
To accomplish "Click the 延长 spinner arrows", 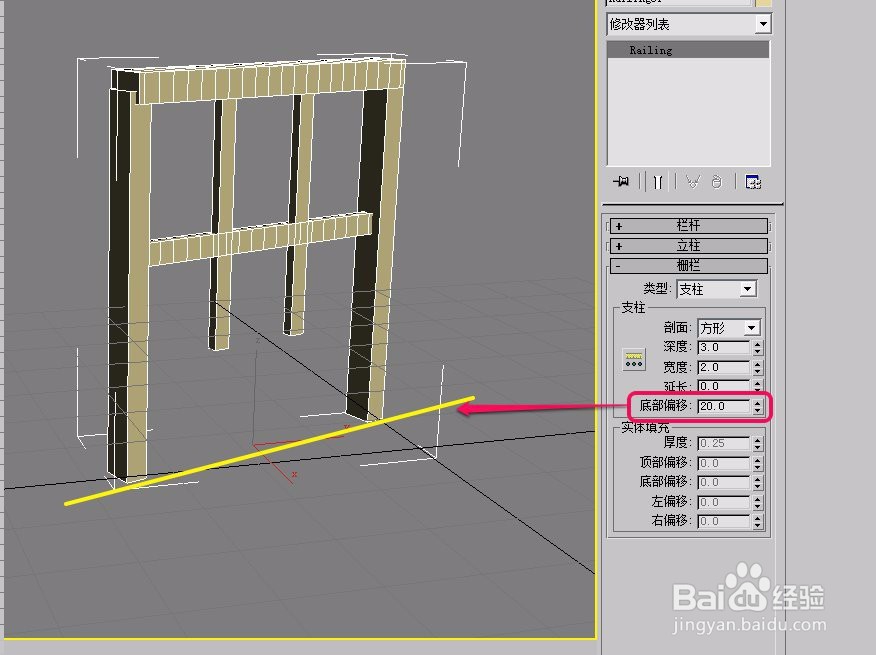I will click(758, 386).
